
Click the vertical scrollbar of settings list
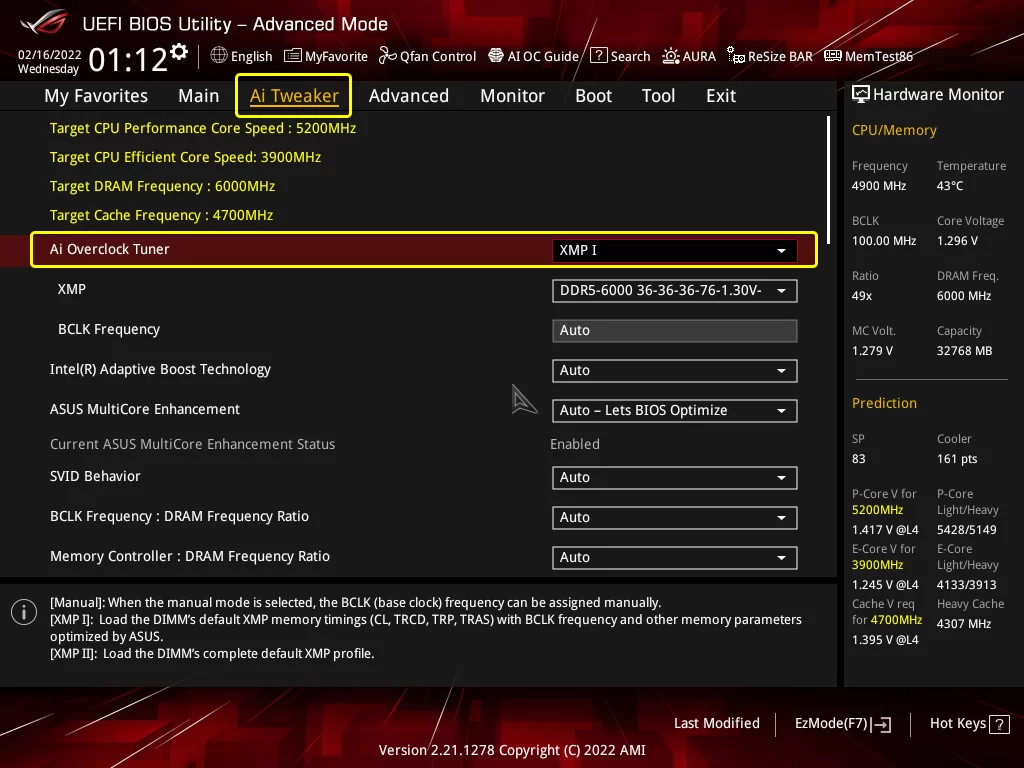[x=828, y=175]
